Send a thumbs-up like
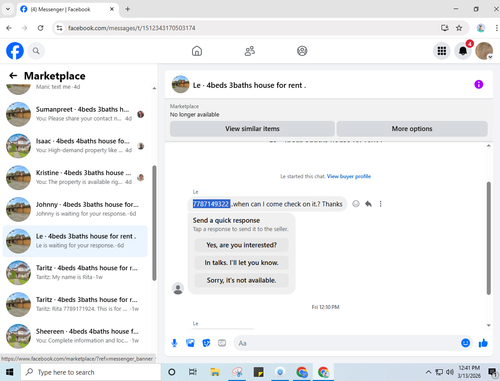Viewport: 500px width, 381px height. click(x=483, y=343)
